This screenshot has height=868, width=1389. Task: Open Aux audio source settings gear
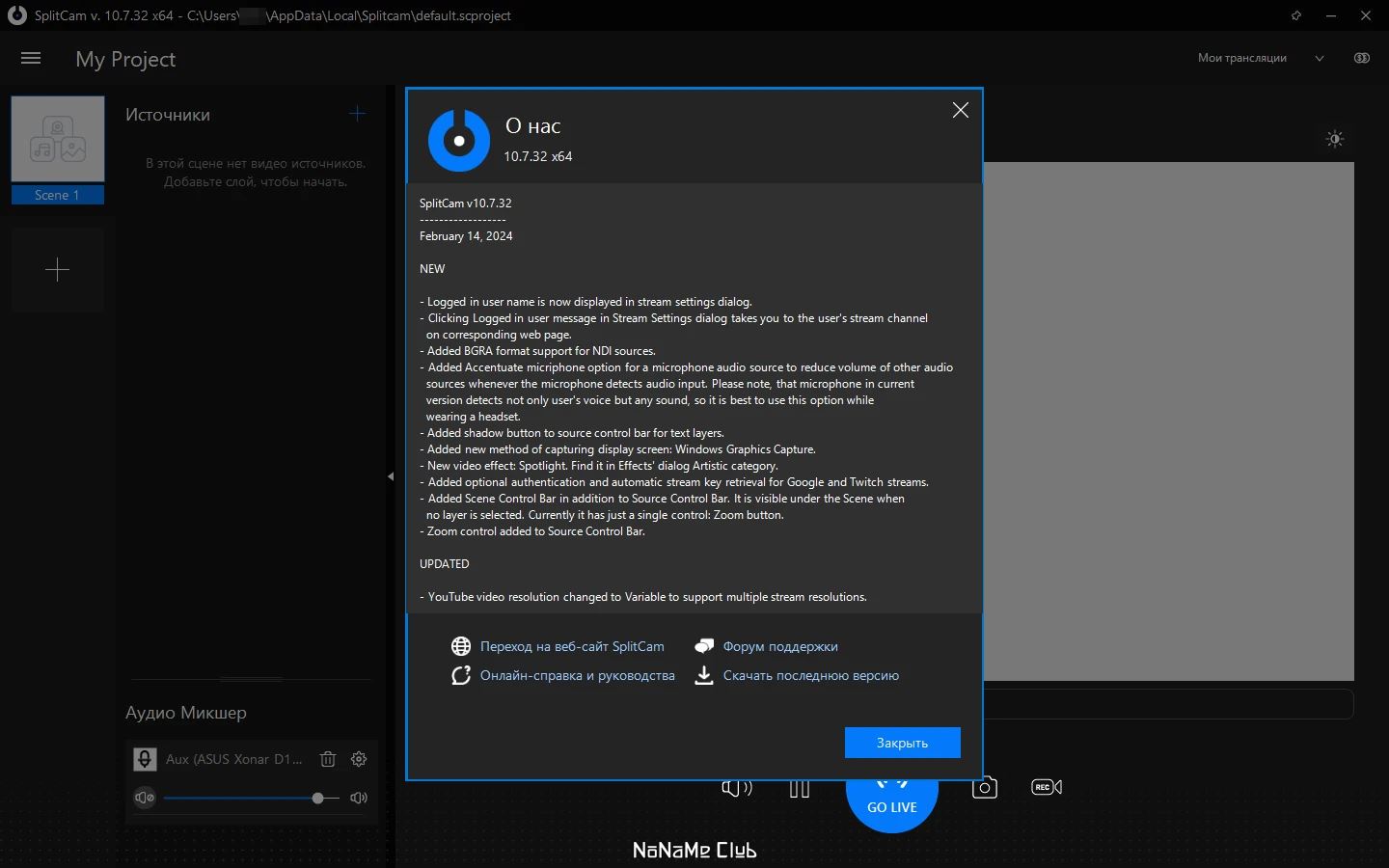click(359, 759)
